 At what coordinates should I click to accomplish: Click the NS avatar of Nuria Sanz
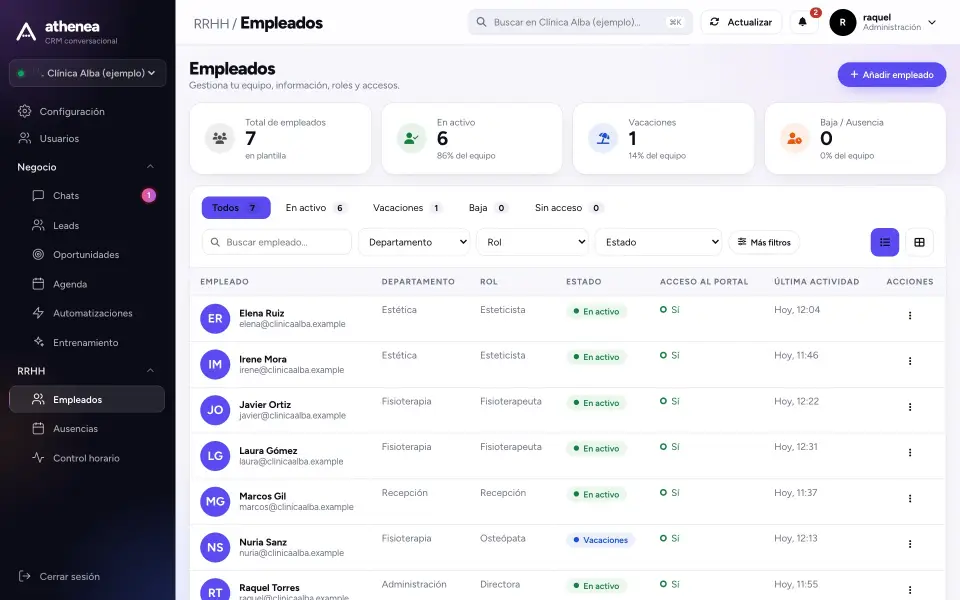tap(215, 547)
